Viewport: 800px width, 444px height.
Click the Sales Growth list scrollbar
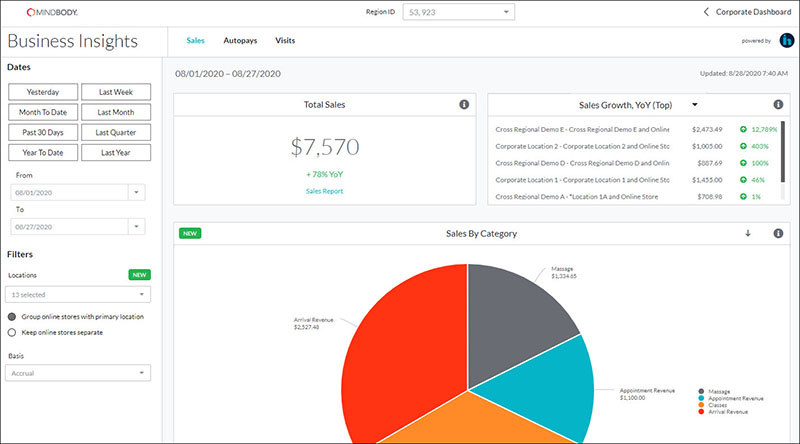click(783, 152)
